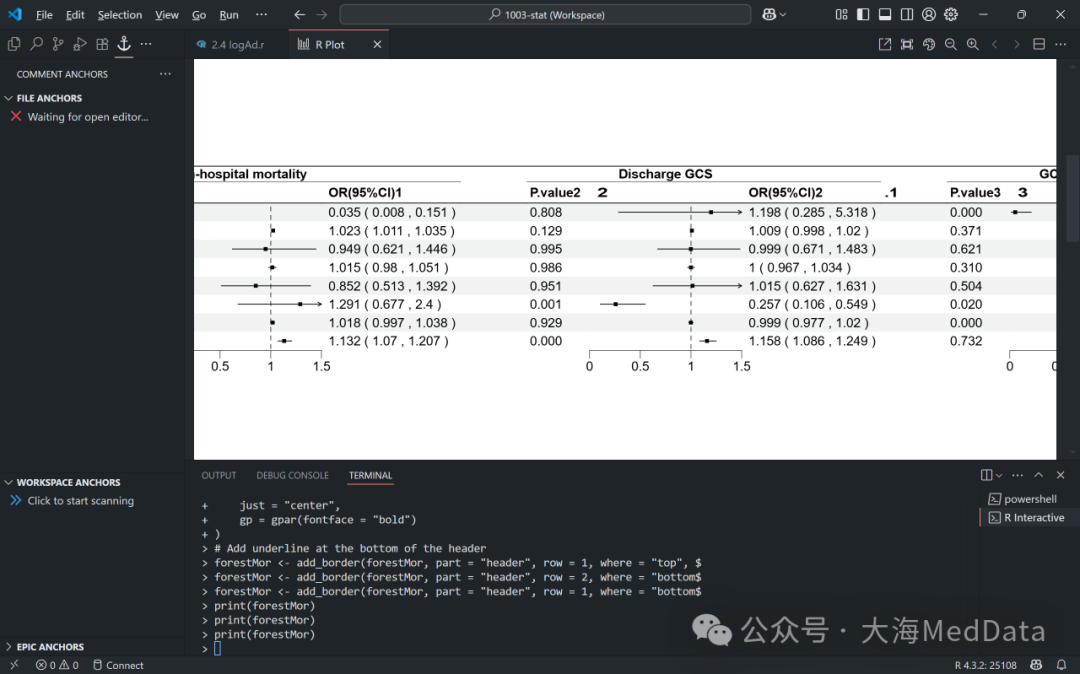Screen dimensions: 1080x674
Task: Show additional activity bar views ellipsis
Action: click(x=146, y=44)
